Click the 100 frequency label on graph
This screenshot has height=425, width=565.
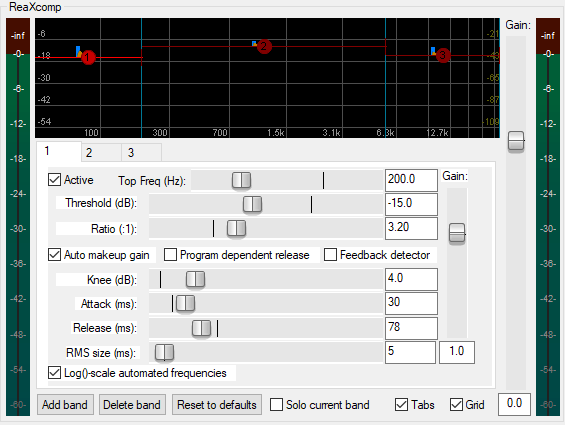[x=91, y=133]
